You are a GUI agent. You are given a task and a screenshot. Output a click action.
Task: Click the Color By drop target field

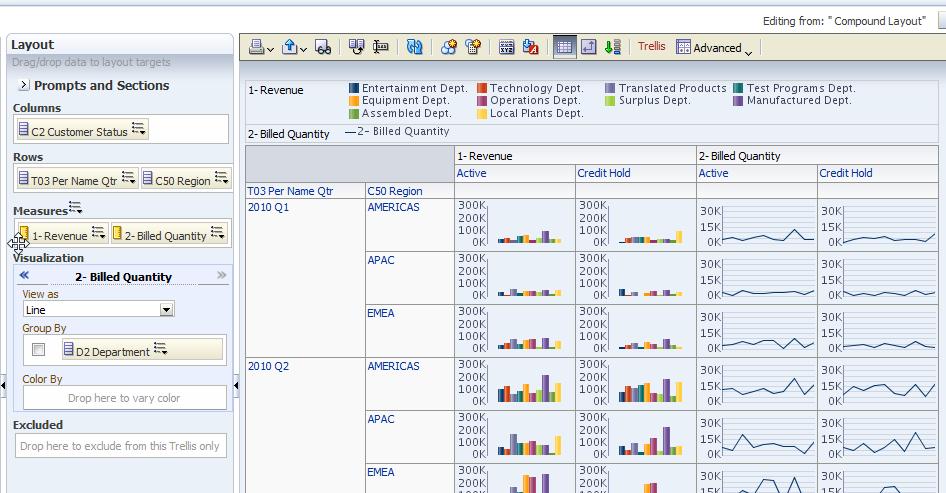[125, 398]
